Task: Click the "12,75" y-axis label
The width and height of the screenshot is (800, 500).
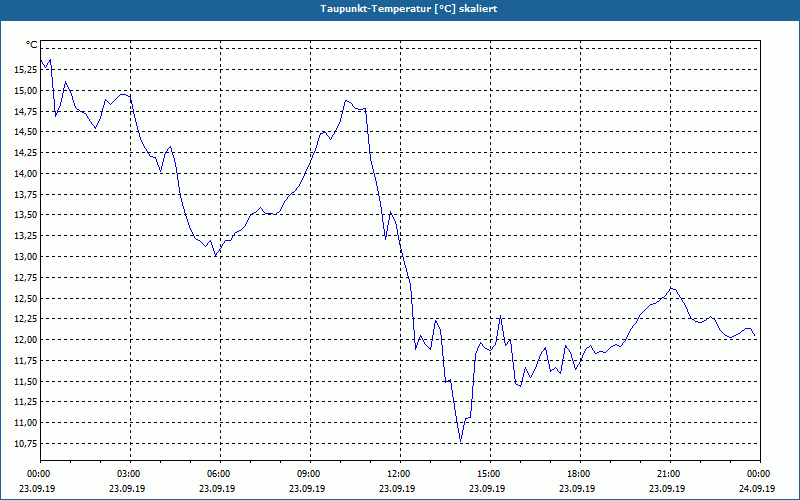Action: (26, 278)
